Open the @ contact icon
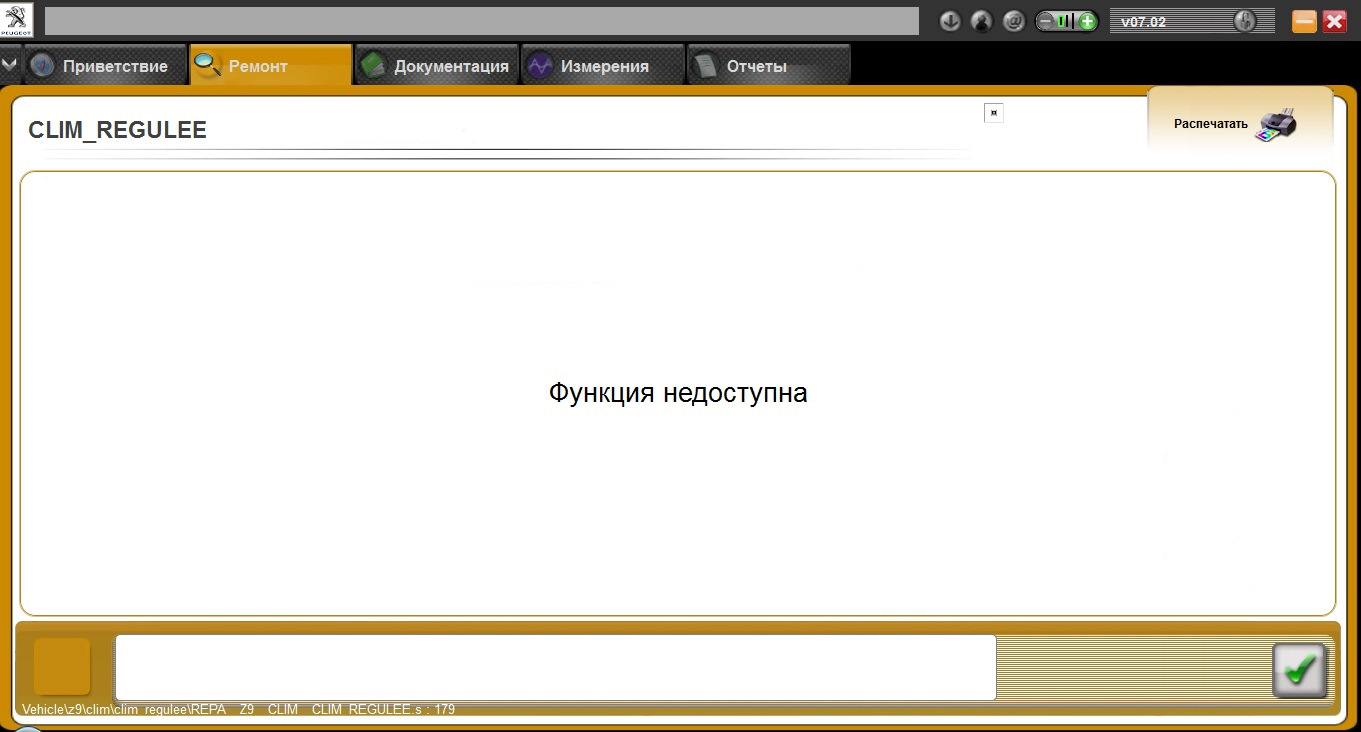Image resolution: width=1361 pixels, height=732 pixels. (x=1014, y=21)
